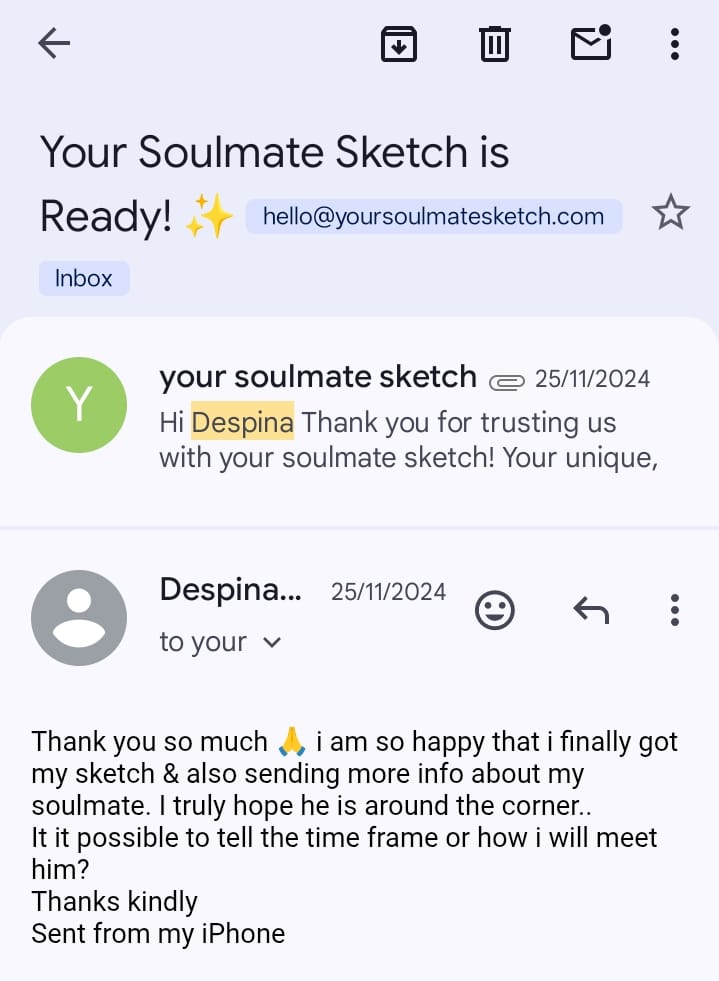The height and width of the screenshot is (981, 719).
Task: Delete the email with trash icon
Action: (495, 44)
